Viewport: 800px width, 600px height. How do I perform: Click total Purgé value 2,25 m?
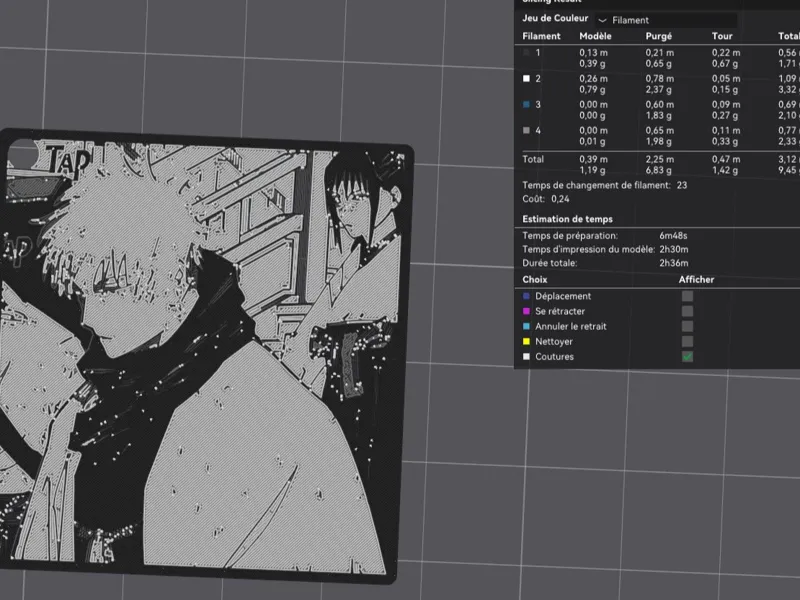point(659,159)
